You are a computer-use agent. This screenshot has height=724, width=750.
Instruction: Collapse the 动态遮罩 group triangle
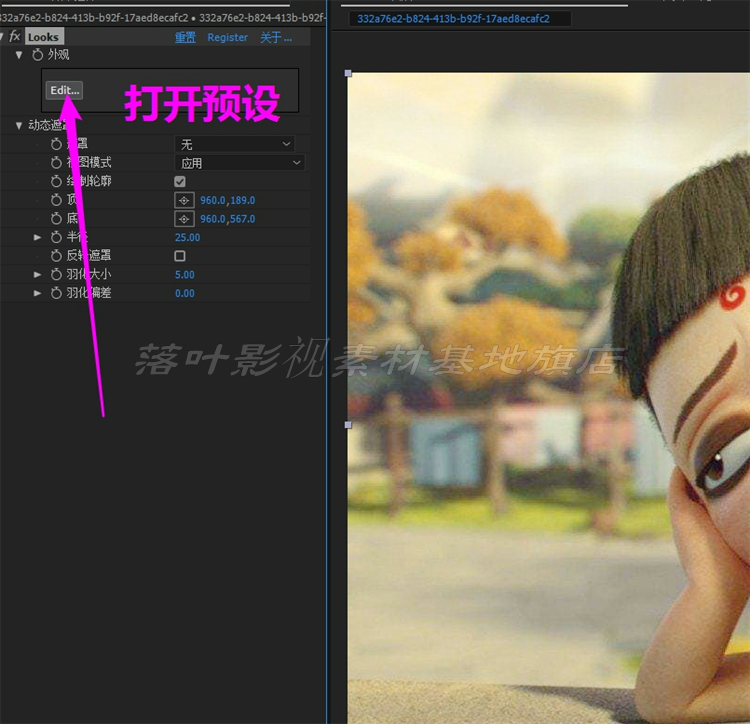pyautogui.click(x=19, y=125)
